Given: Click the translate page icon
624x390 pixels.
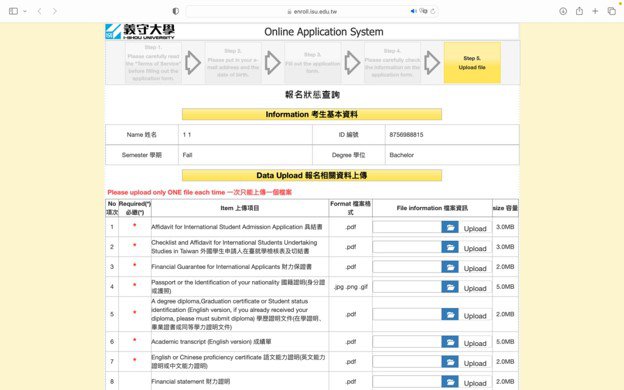Looking at the screenshot, I should 423,11.
